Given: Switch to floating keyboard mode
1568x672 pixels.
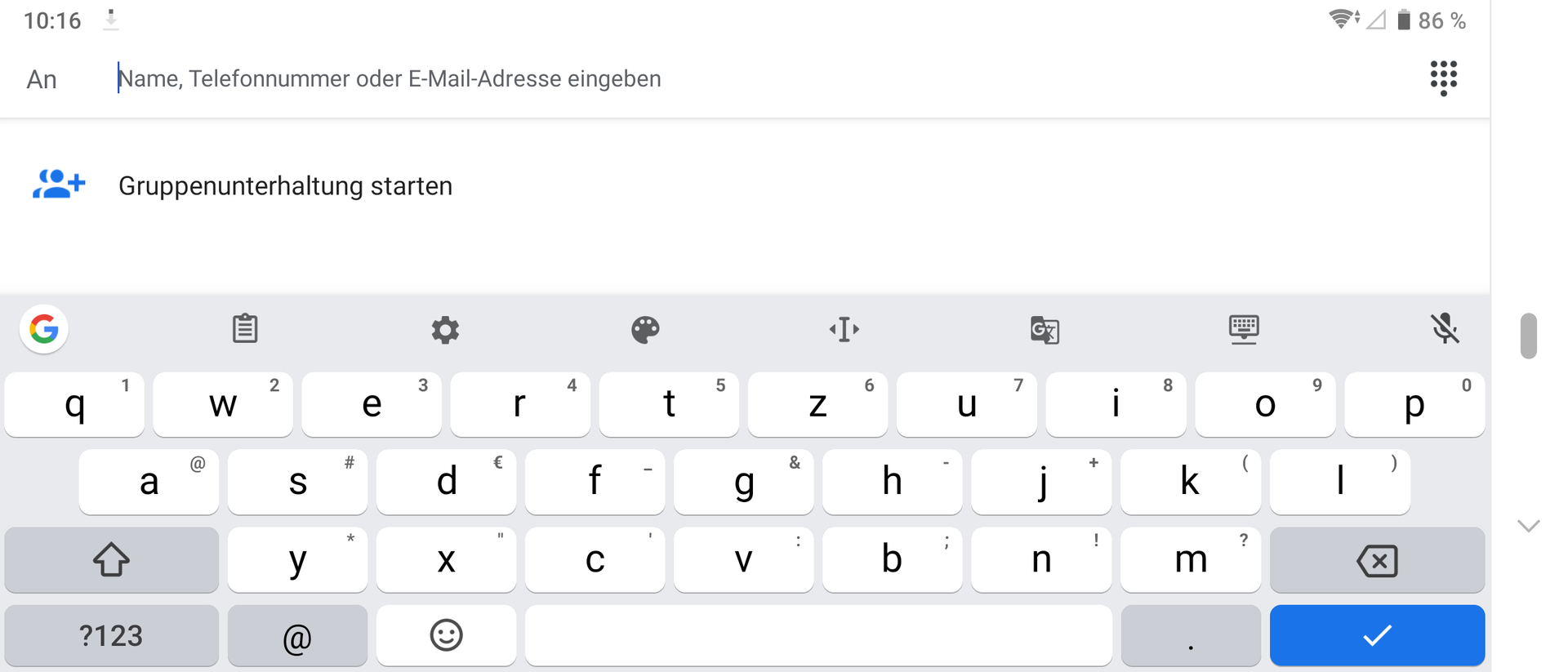Looking at the screenshot, I should point(1244,329).
